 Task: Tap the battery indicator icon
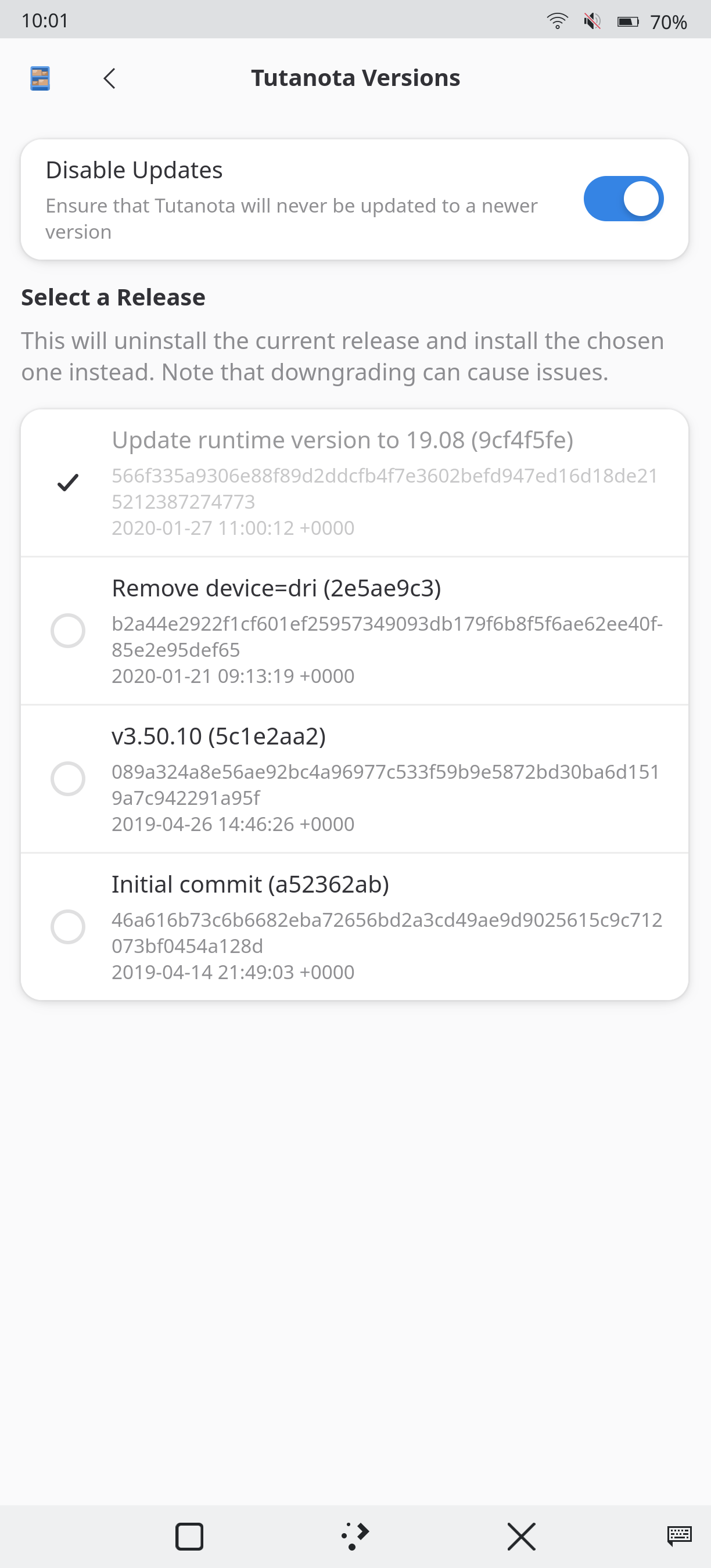[x=627, y=22]
